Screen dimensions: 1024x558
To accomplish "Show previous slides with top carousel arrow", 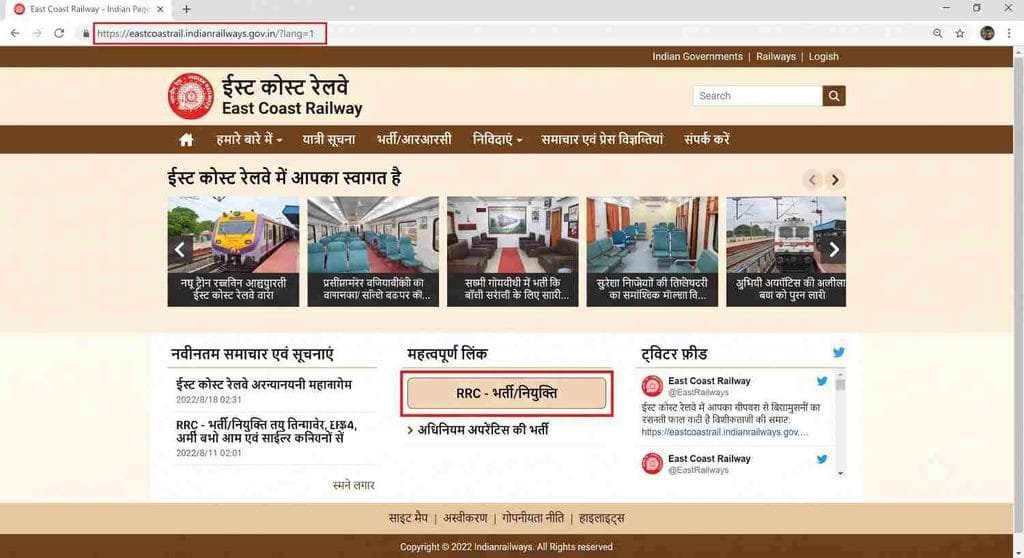I will pos(812,180).
